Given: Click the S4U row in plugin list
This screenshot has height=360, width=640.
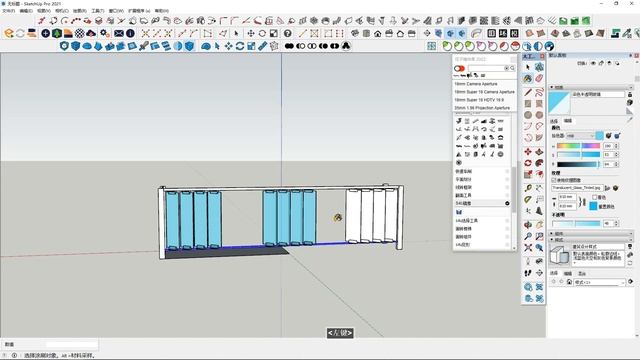Looking at the screenshot, I should click(482, 203).
